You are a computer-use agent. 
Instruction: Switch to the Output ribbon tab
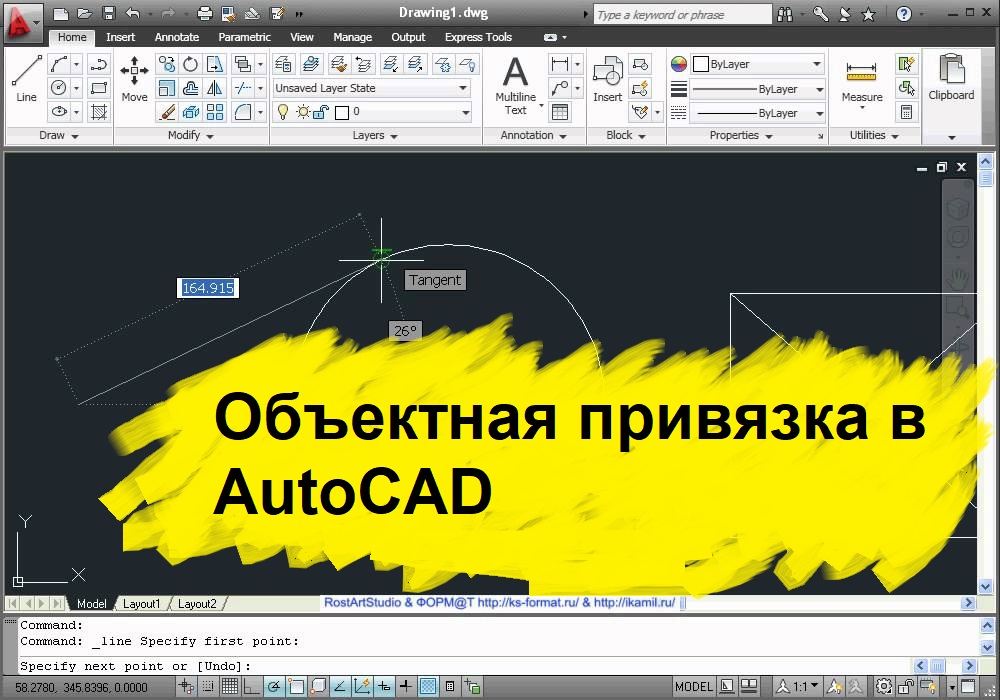[x=408, y=37]
